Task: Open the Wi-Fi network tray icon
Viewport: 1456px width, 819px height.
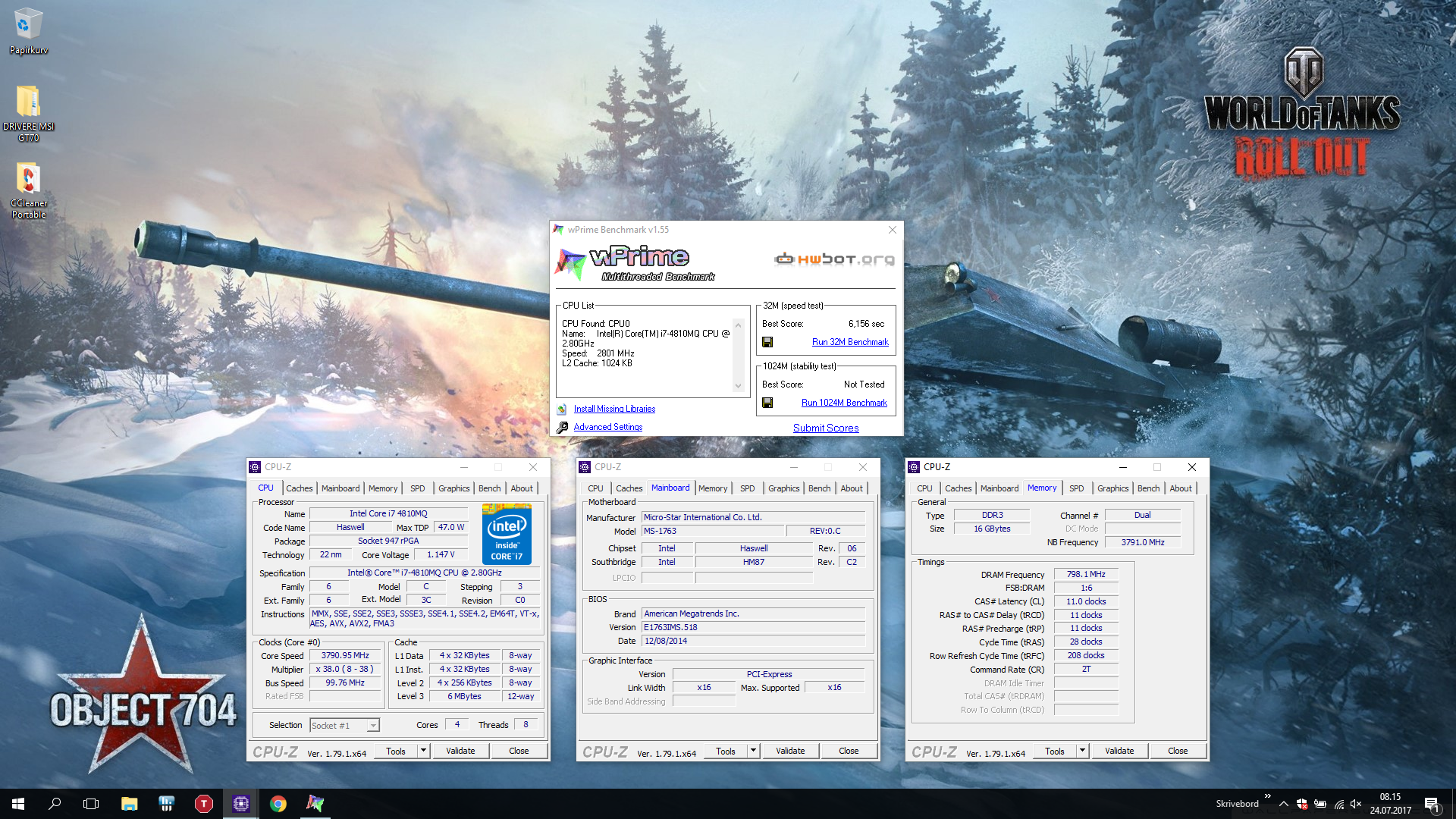Action: point(1338,804)
